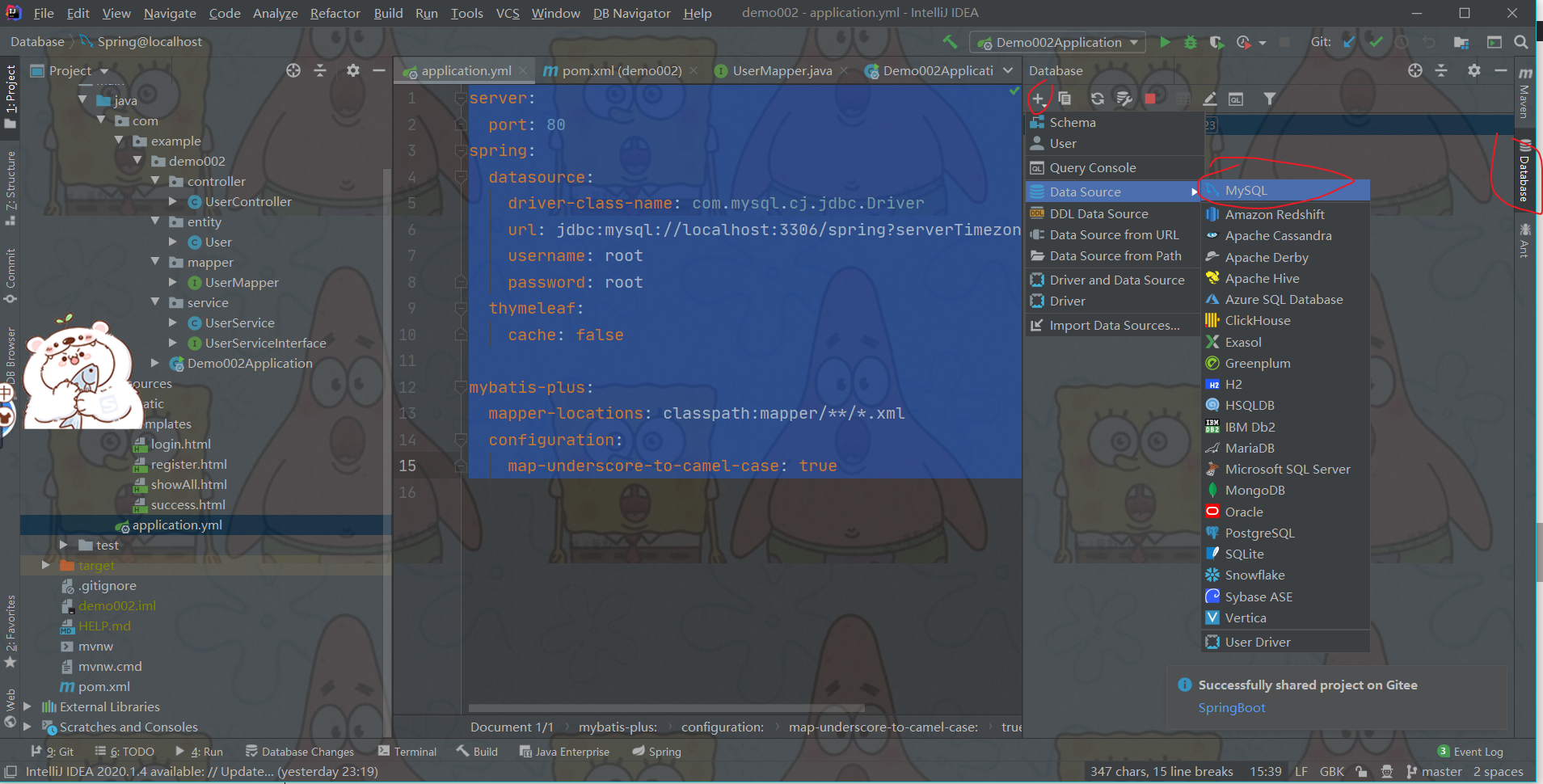The width and height of the screenshot is (1543, 784).
Task: Open Data Source Properties wrench icon
Action: pos(1124,99)
